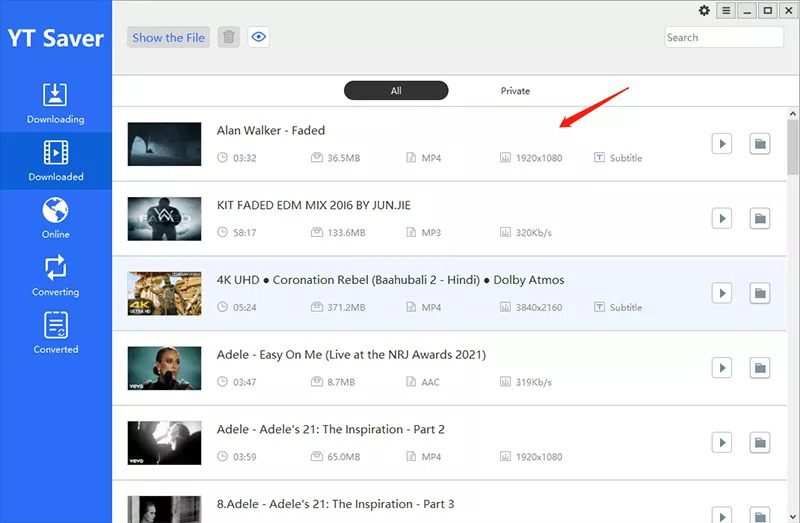Play Adele - Easy On Me track
The height and width of the screenshot is (523, 800).
pyautogui.click(x=722, y=368)
